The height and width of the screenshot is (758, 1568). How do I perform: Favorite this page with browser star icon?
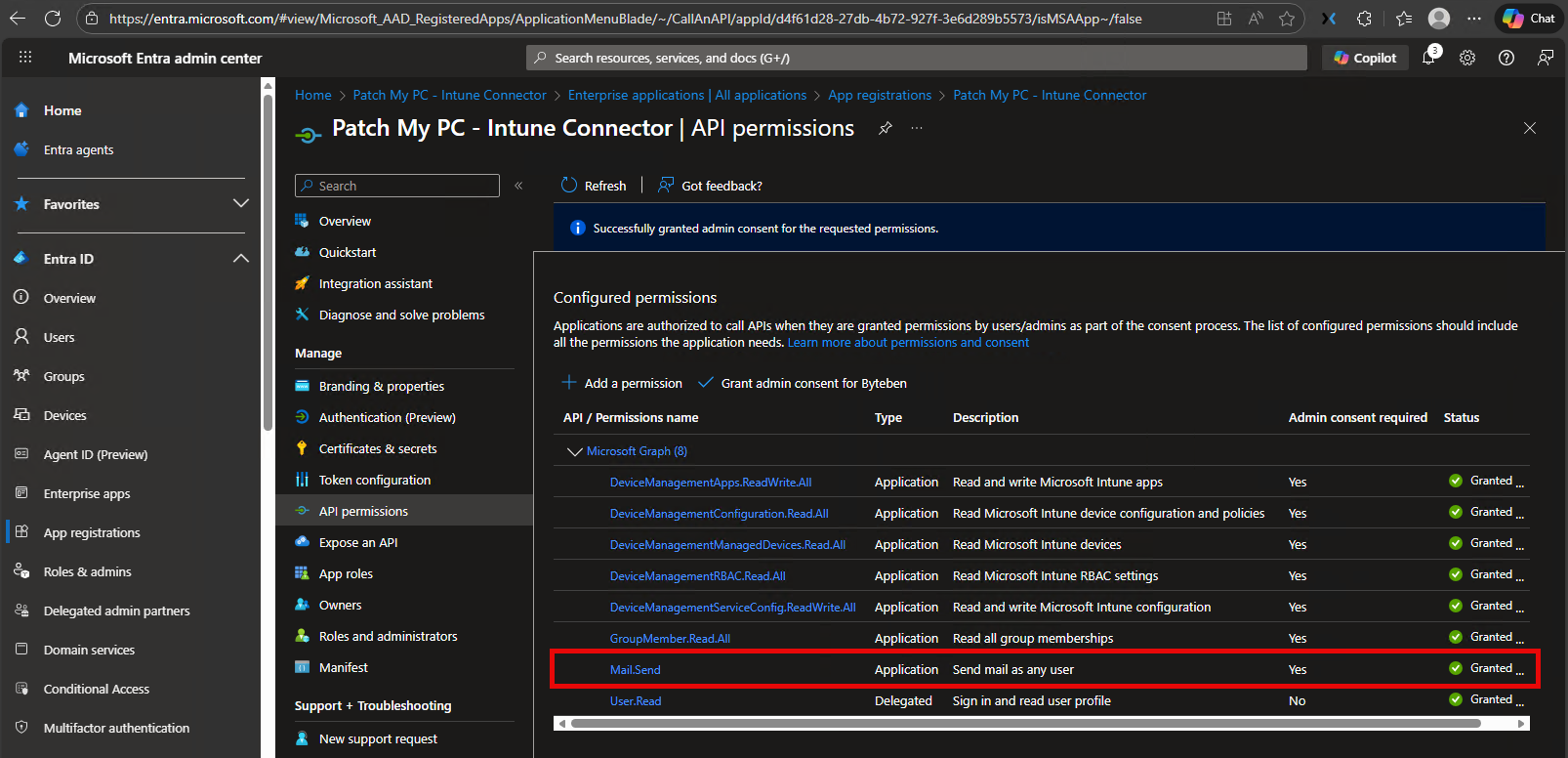point(1287,19)
